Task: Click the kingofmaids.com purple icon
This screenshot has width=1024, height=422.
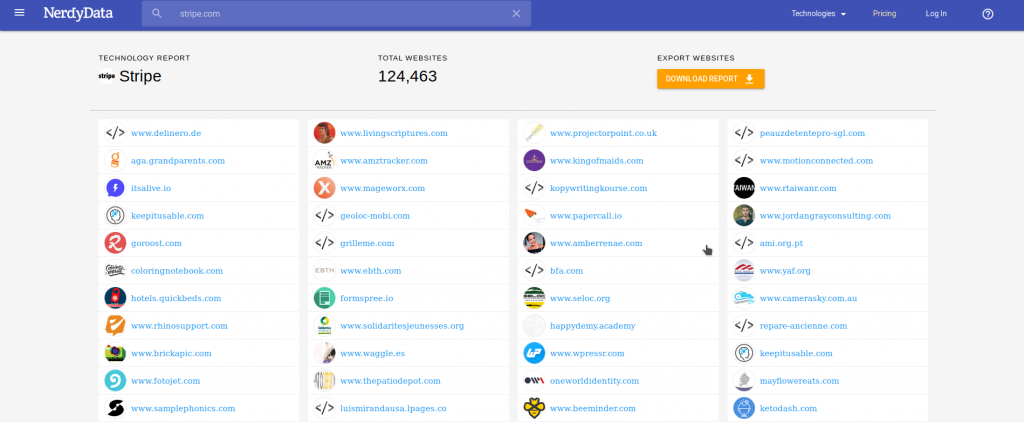Action: [x=534, y=160]
